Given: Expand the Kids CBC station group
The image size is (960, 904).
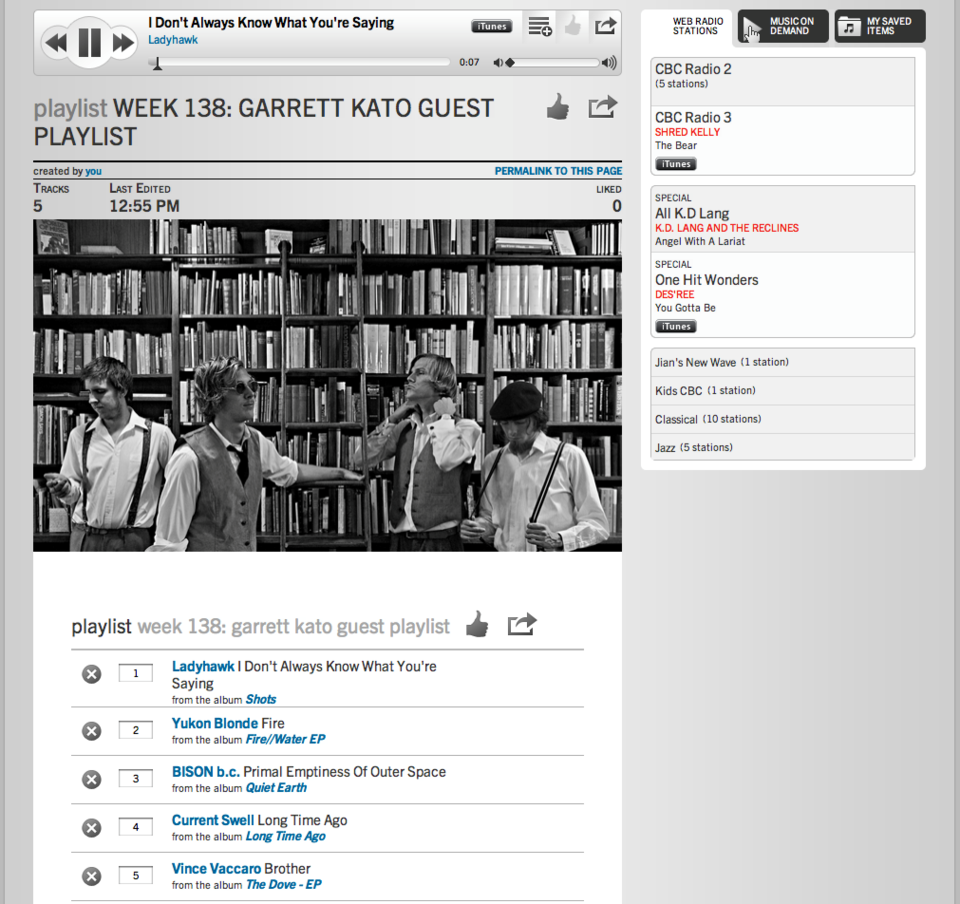Looking at the screenshot, I should point(782,390).
